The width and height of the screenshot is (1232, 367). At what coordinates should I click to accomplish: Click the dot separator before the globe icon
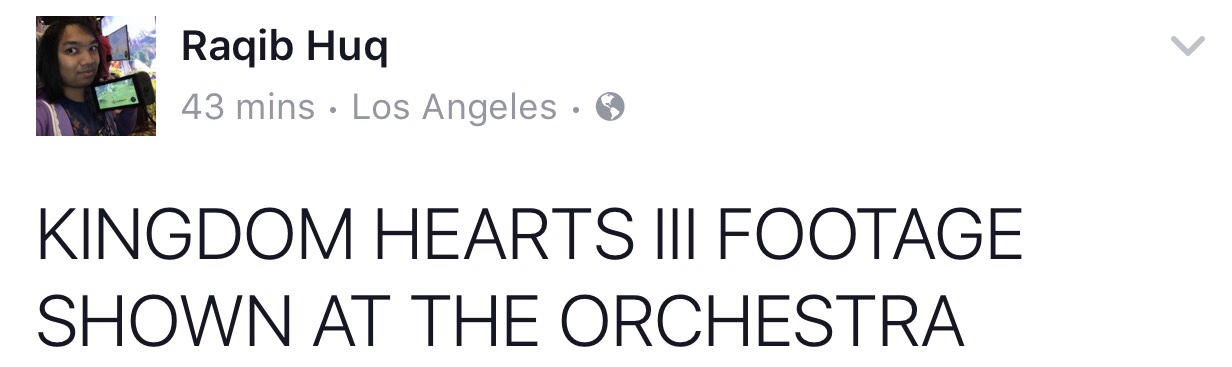tap(576, 107)
